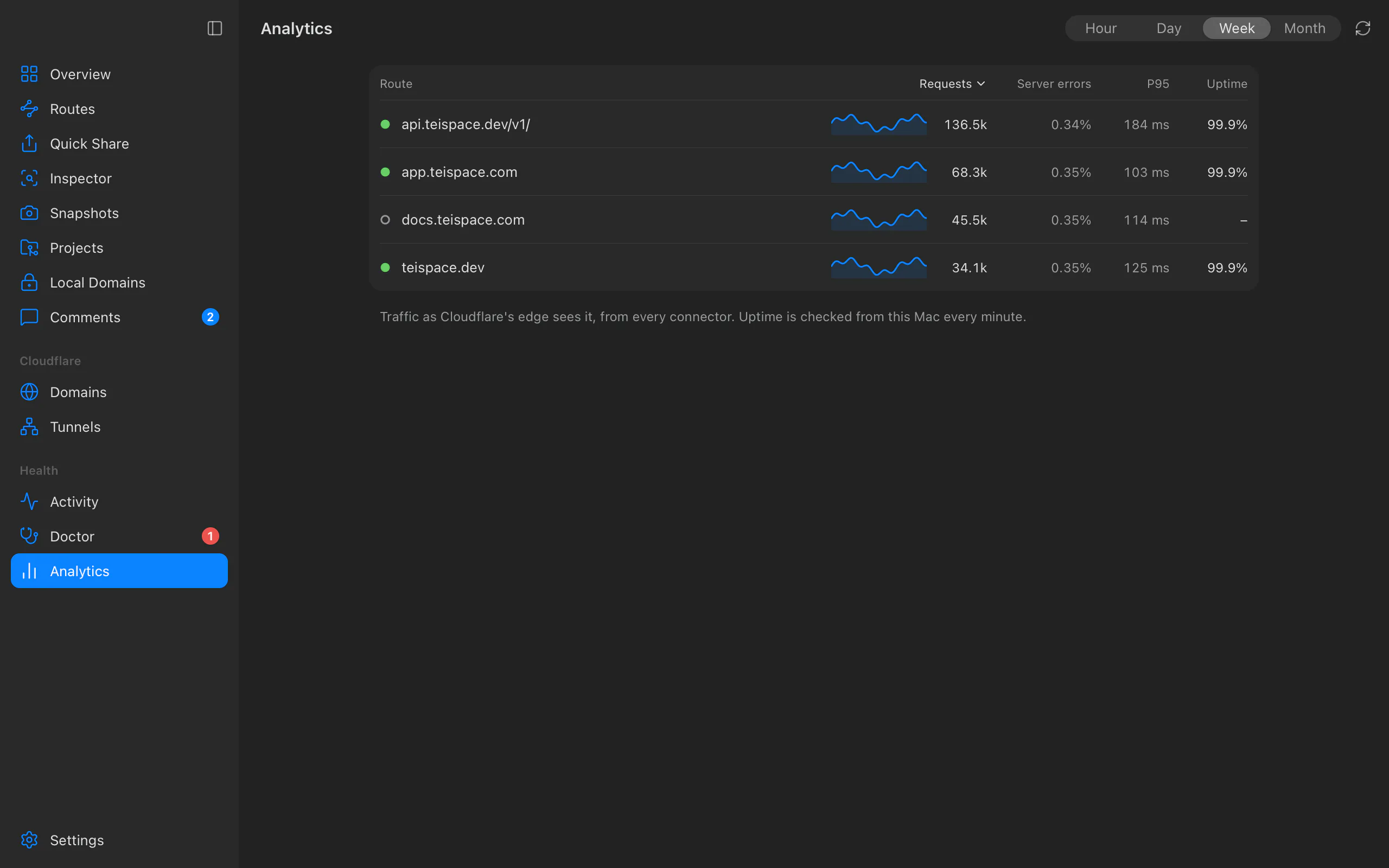1389x868 pixels.
Task: Click the Analytics bar chart icon
Action: 29,571
